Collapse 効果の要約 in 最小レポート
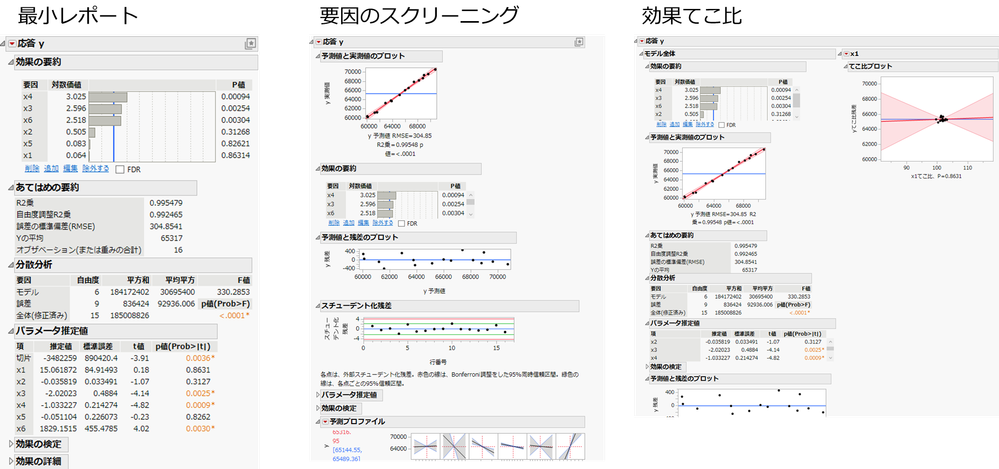 [x=10, y=62]
